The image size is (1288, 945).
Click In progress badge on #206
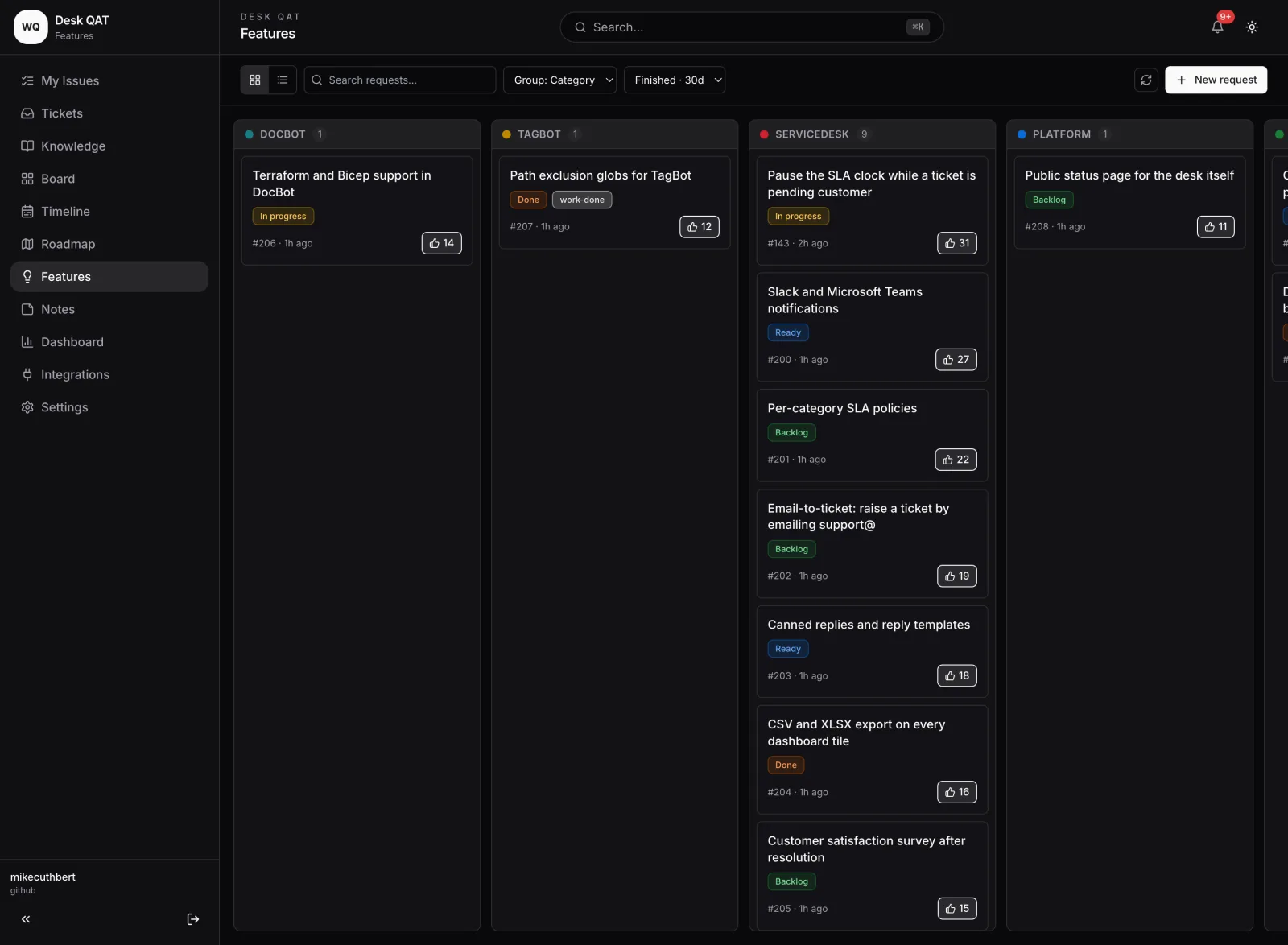tap(283, 217)
